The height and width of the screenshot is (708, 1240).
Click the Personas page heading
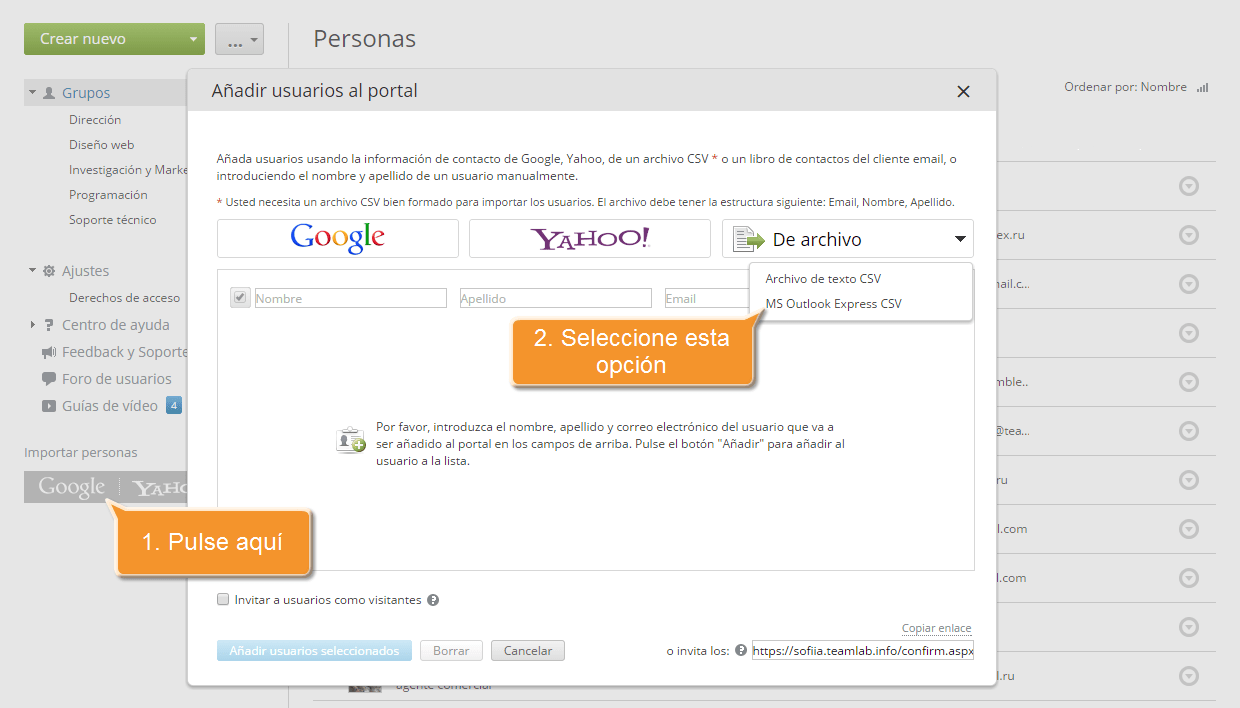(364, 39)
